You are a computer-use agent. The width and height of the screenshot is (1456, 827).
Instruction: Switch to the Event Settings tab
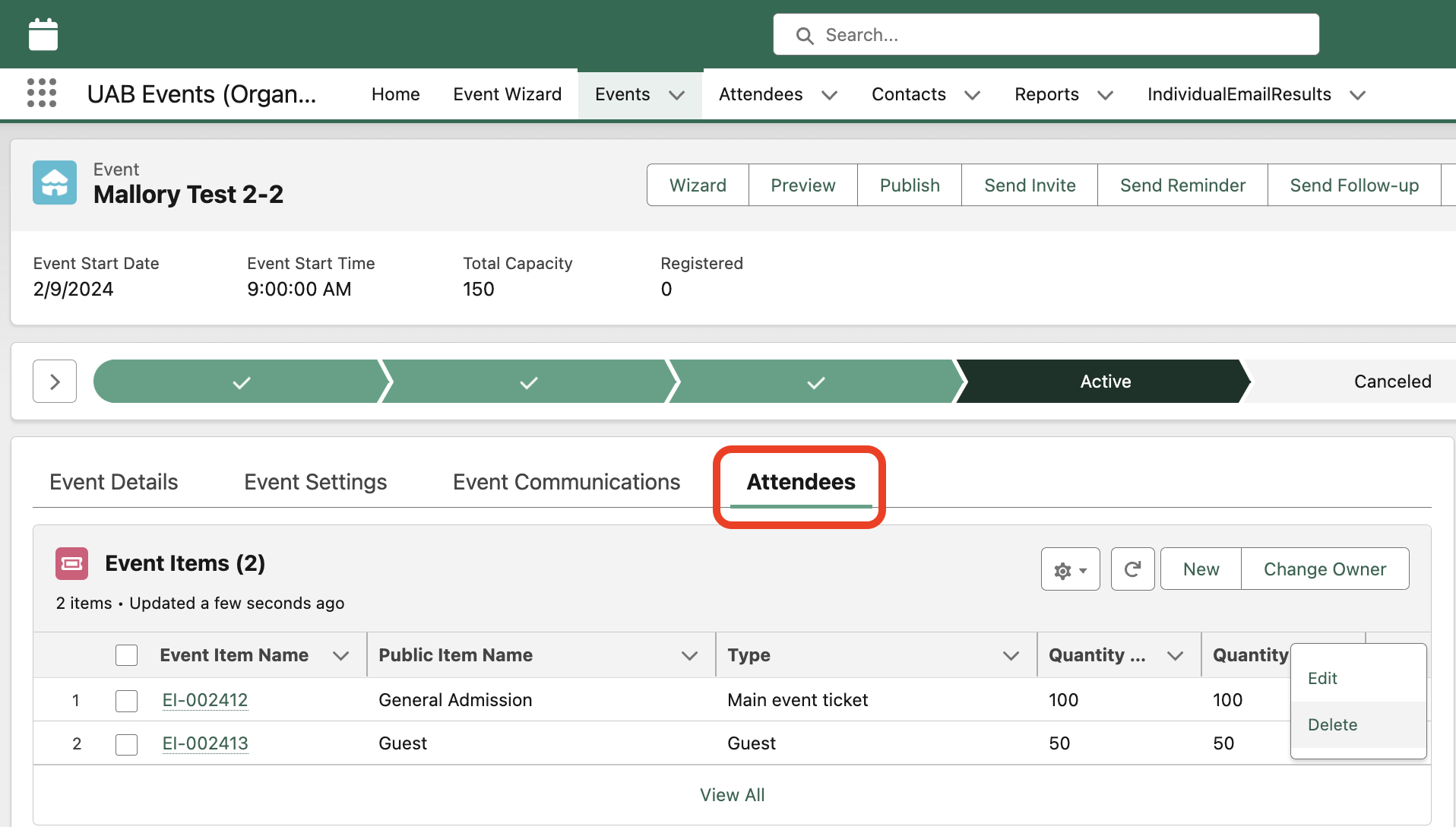click(x=315, y=481)
